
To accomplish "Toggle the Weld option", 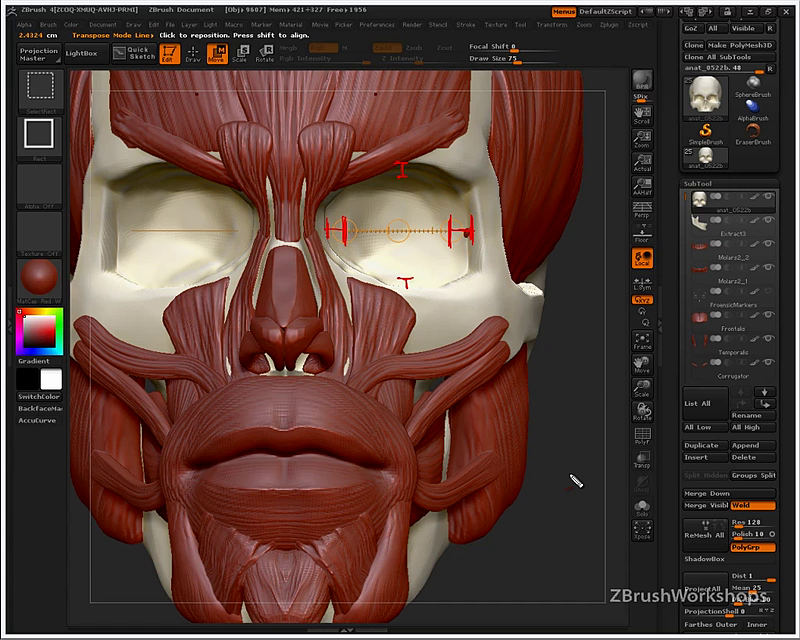I will 753,505.
